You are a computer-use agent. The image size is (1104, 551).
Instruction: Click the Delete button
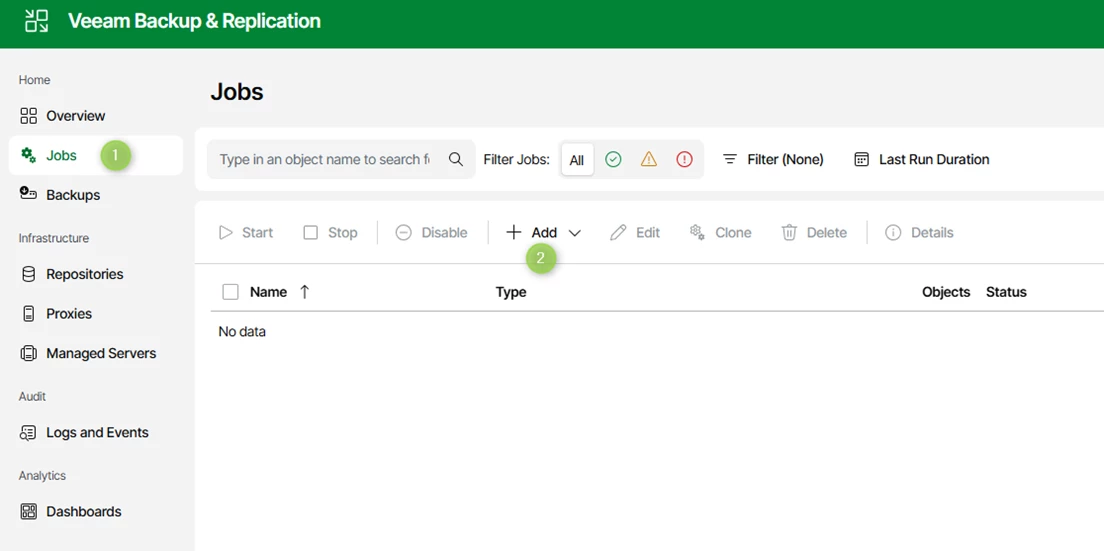pyautogui.click(x=814, y=232)
